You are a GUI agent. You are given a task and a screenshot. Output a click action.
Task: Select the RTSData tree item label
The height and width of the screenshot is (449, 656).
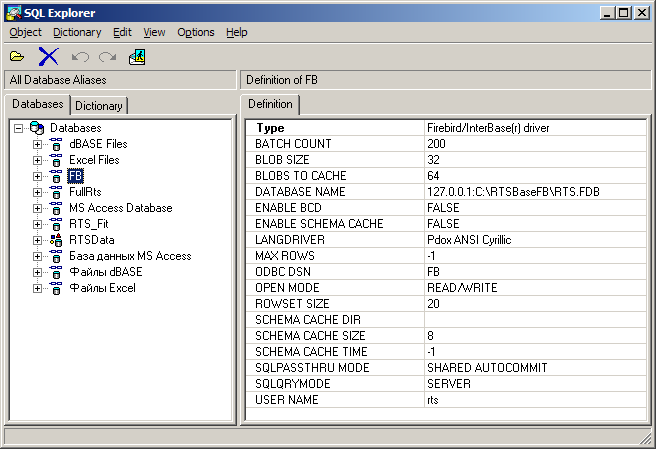click(92, 240)
